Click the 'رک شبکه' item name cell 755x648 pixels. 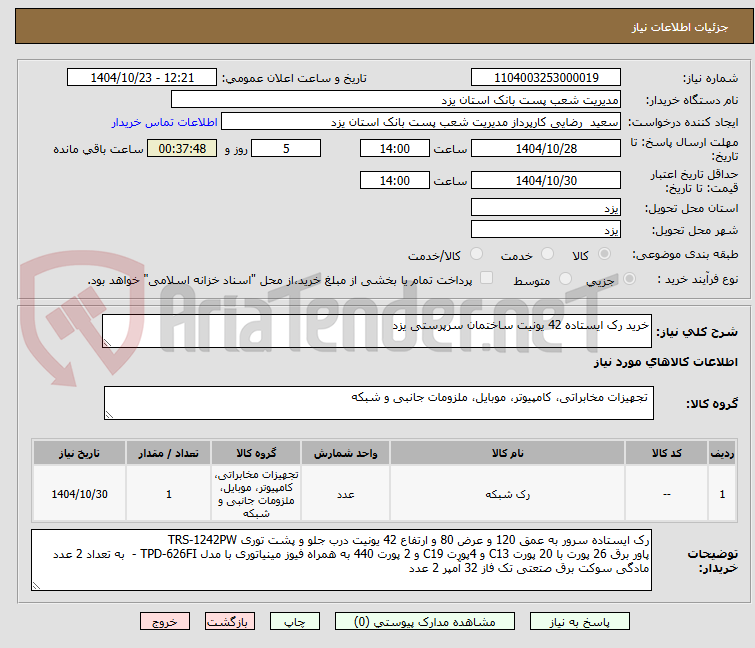(x=508, y=494)
